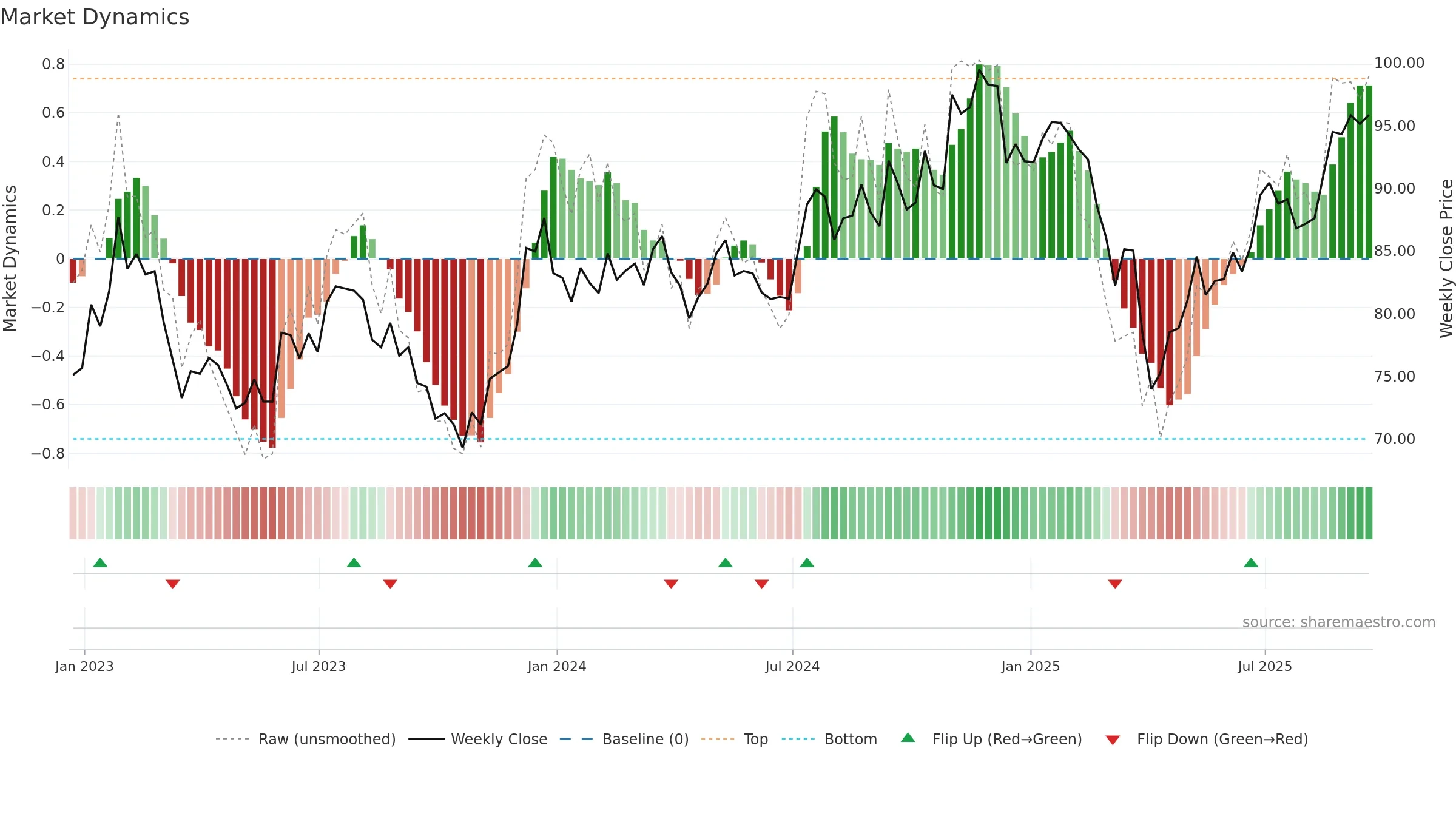Click the 0.2 left axis tick label
This screenshot has width=1456, height=819.
click(53, 210)
